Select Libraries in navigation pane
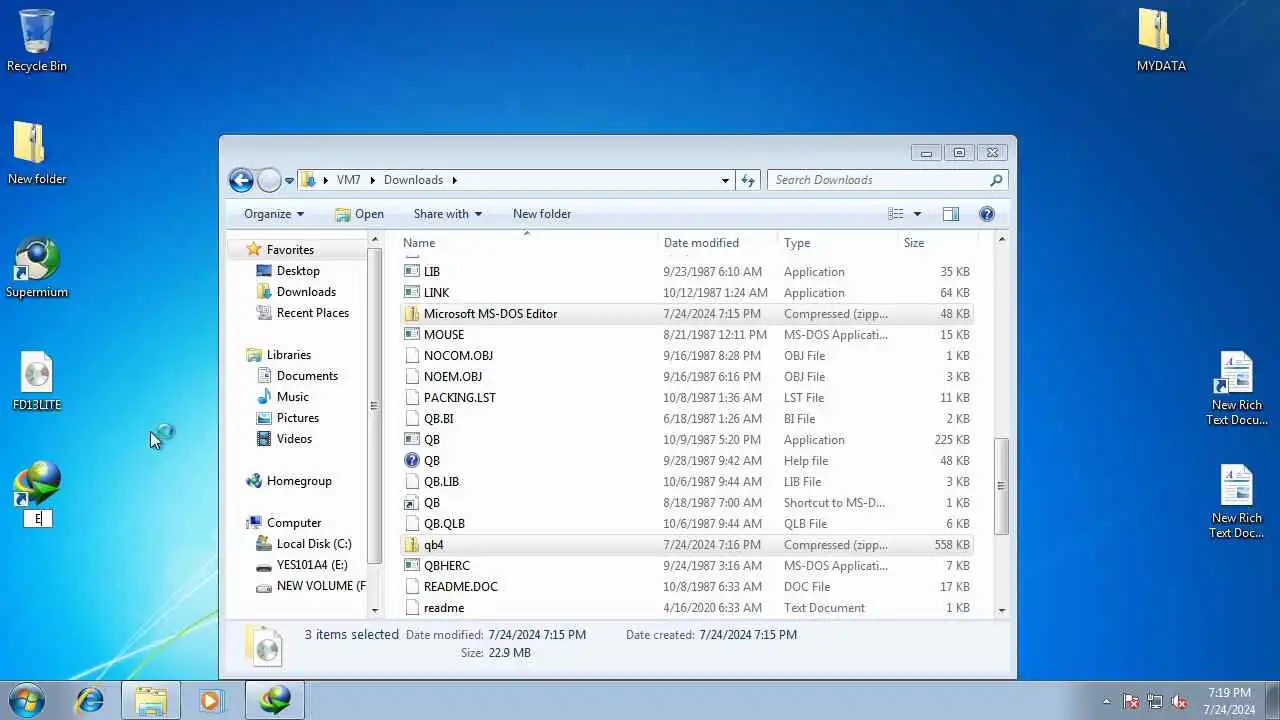 click(289, 355)
